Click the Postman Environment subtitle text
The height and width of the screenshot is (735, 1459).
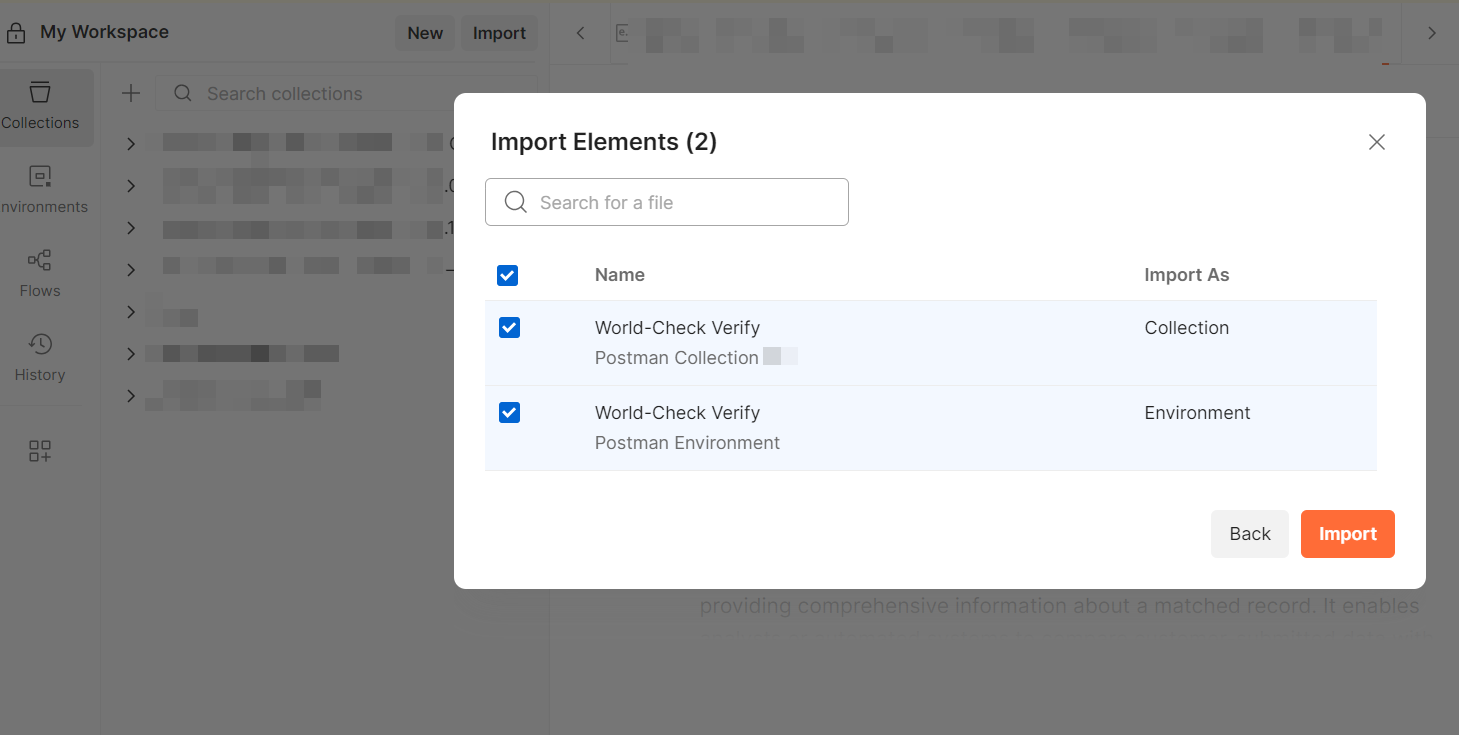tap(687, 443)
